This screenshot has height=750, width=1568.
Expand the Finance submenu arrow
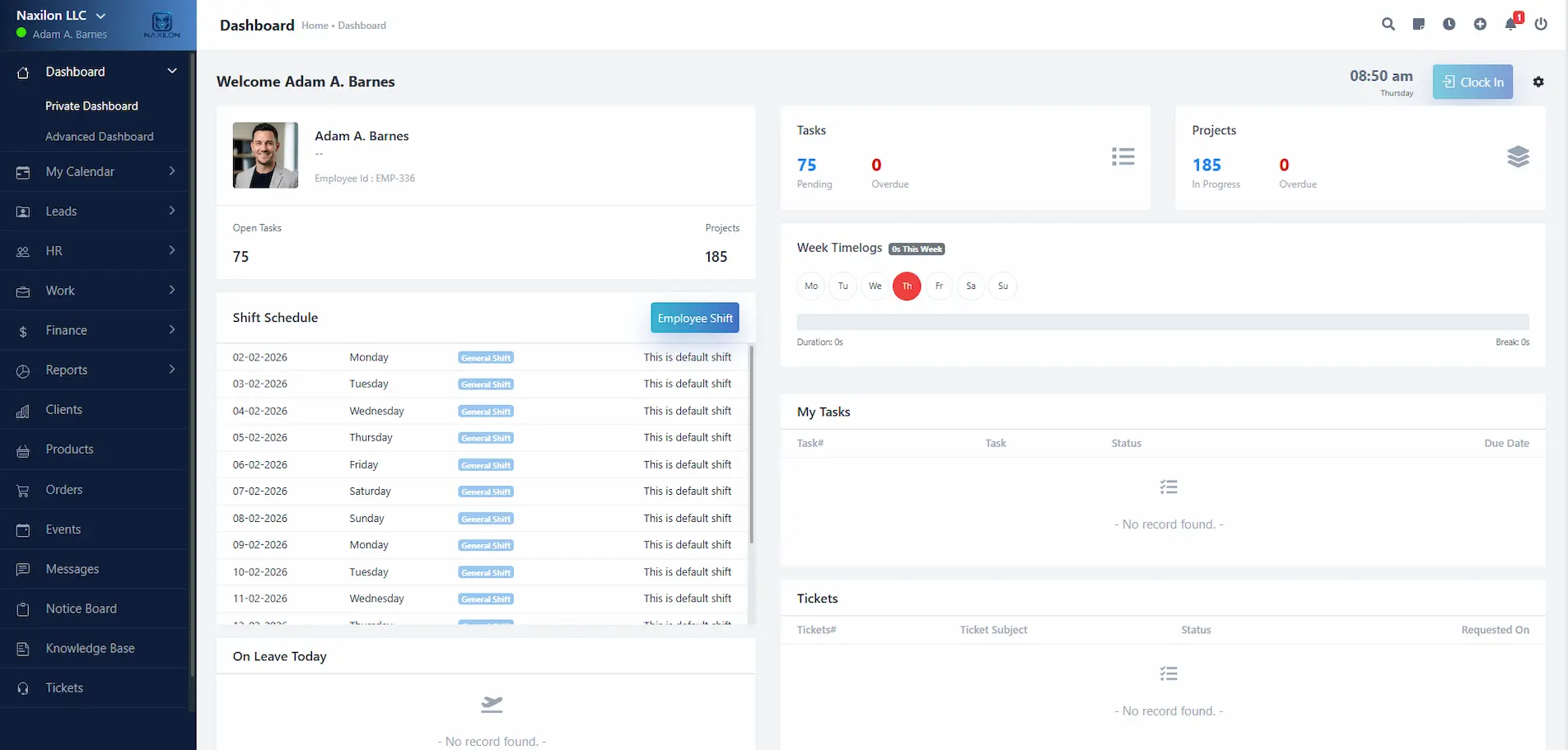point(172,329)
